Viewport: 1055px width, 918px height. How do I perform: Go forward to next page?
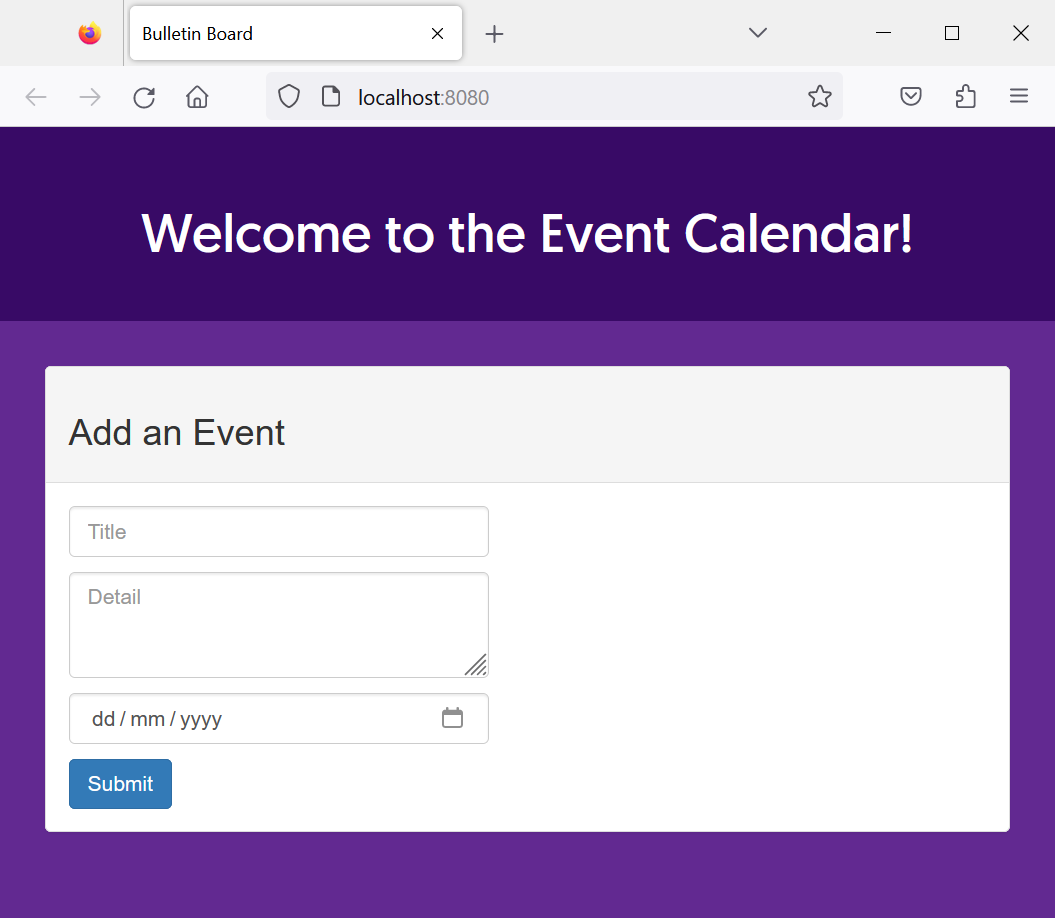click(89, 97)
